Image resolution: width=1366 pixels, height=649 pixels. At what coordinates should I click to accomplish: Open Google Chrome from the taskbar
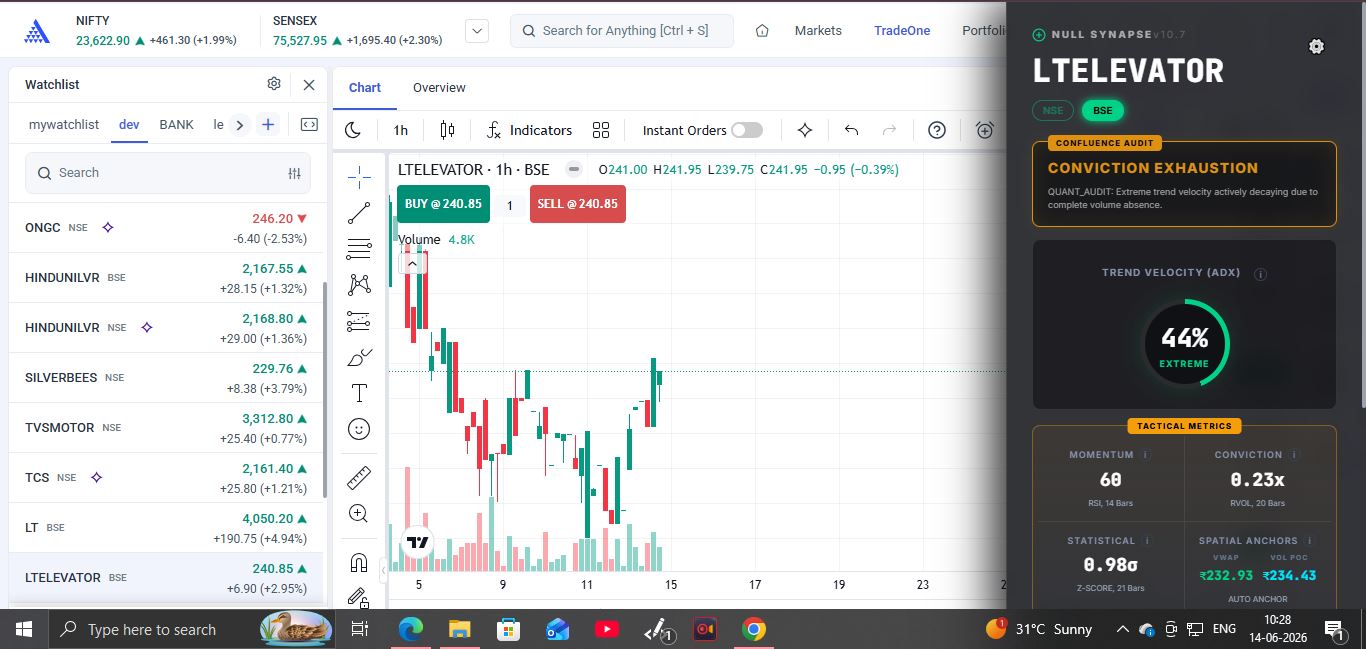click(x=754, y=629)
